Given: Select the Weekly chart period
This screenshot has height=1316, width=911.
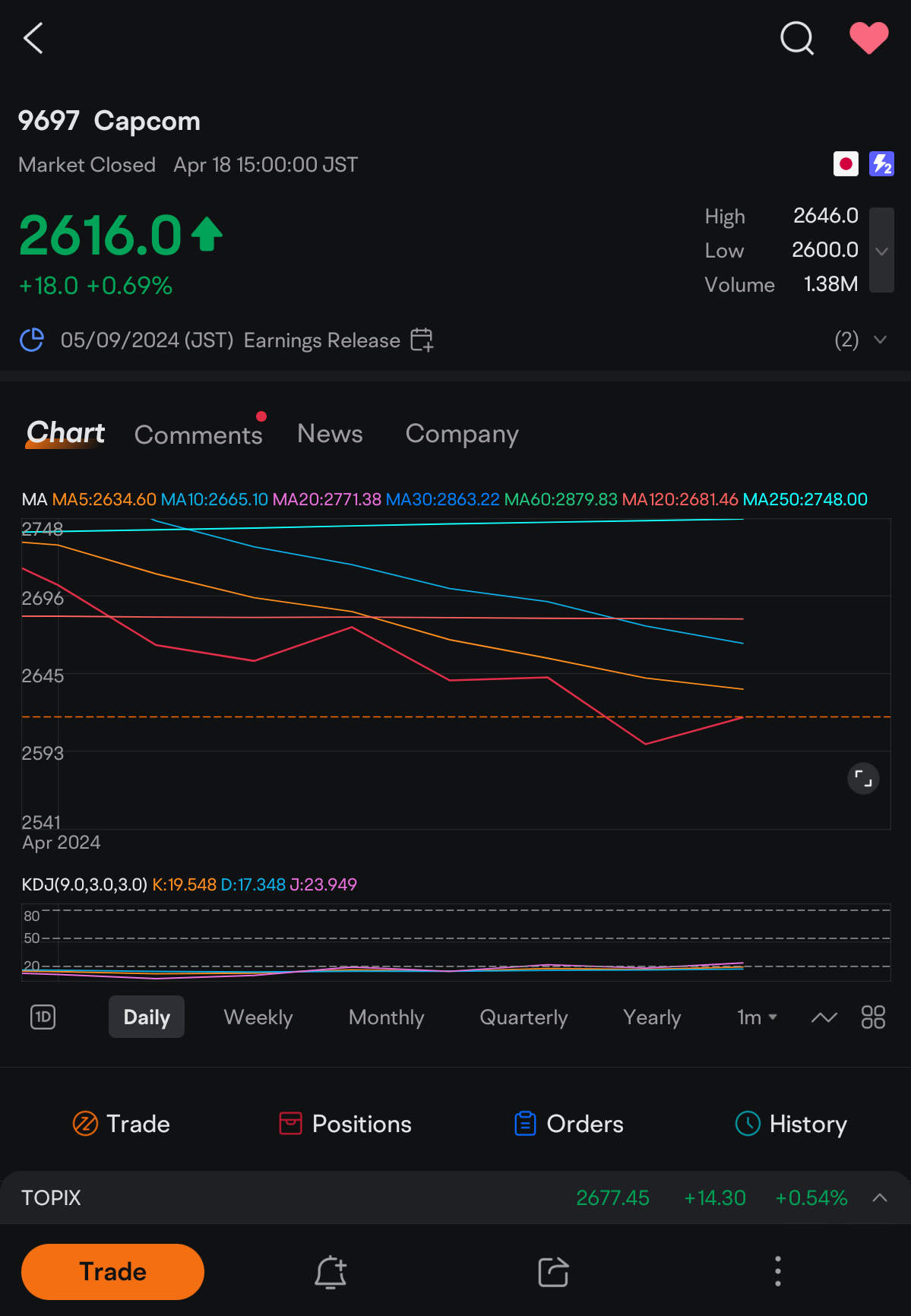Looking at the screenshot, I should (258, 1017).
